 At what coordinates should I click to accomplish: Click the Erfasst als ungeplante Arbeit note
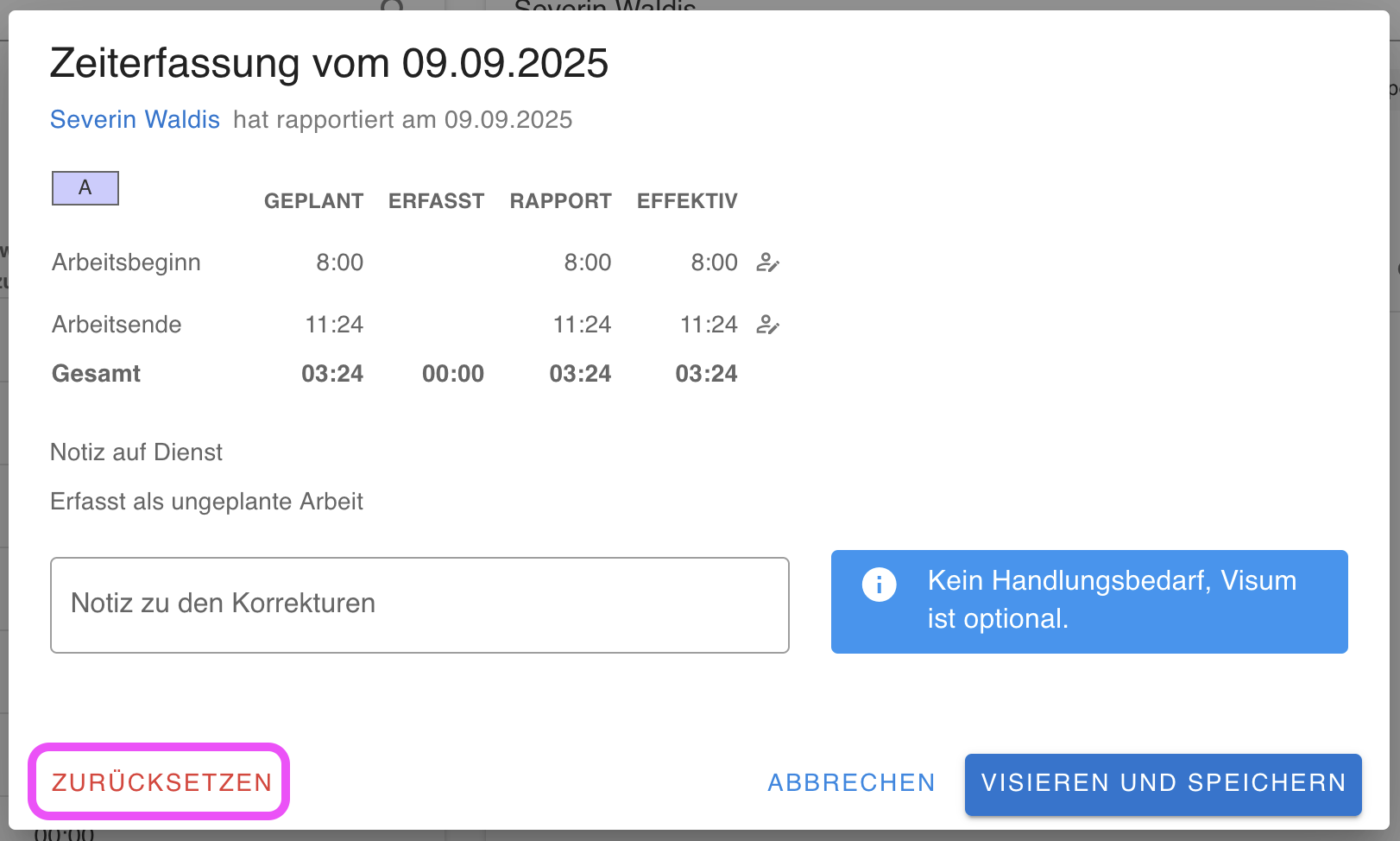click(206, 502)
